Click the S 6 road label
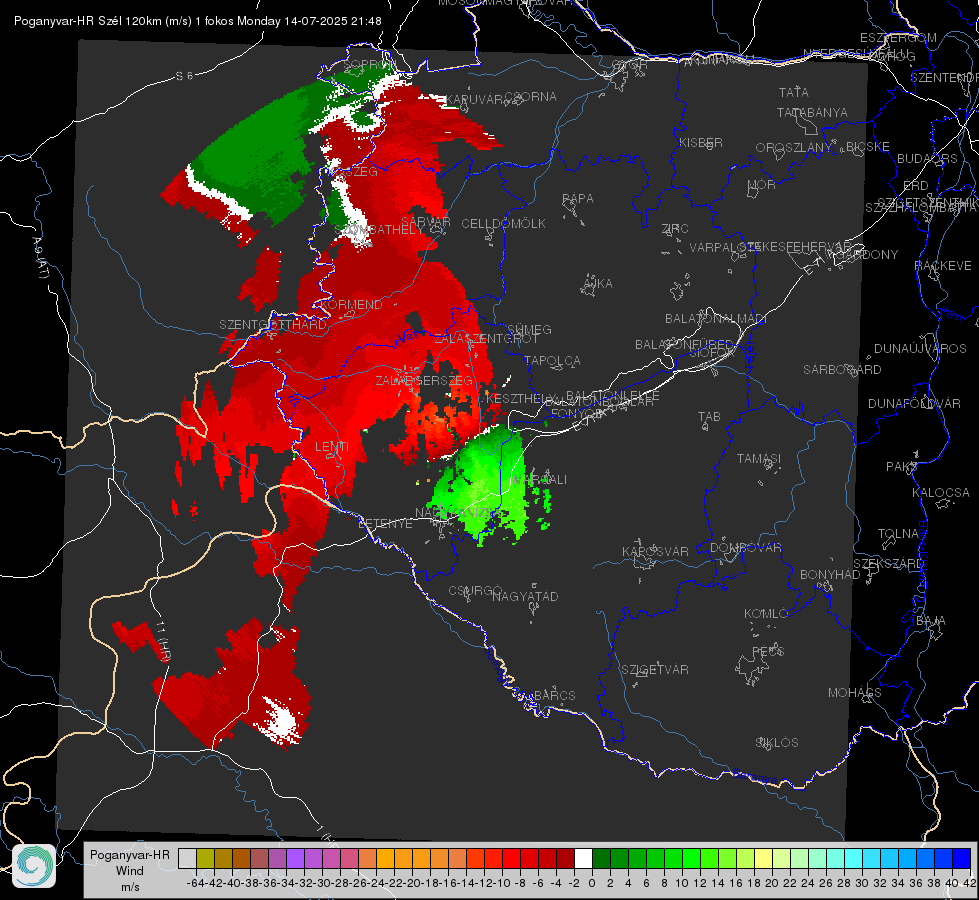 [184, 76]
